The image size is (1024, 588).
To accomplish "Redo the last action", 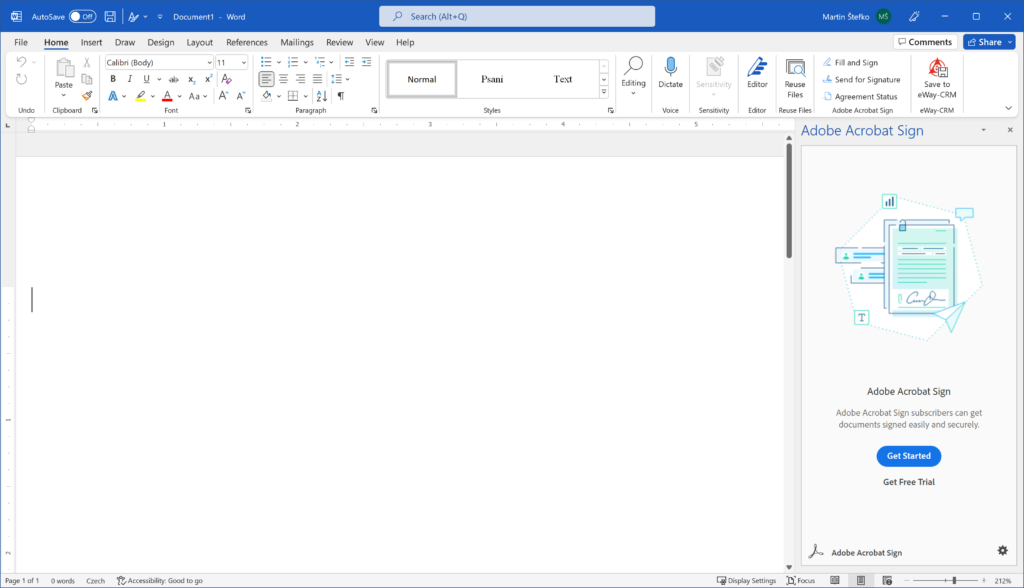I will pos(22,79).
